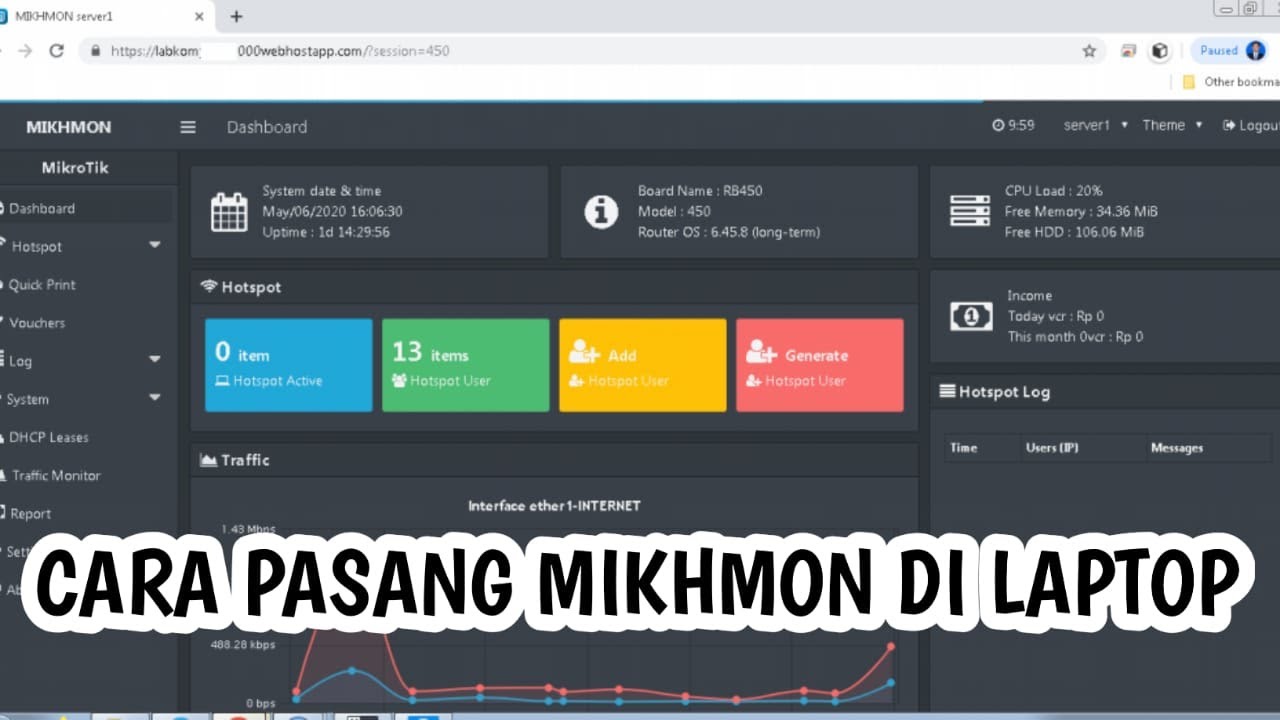Click the info icon beside Board Name
This screenshot has width=1280, height=720.
pyautogui.click(x=601, y=212)
